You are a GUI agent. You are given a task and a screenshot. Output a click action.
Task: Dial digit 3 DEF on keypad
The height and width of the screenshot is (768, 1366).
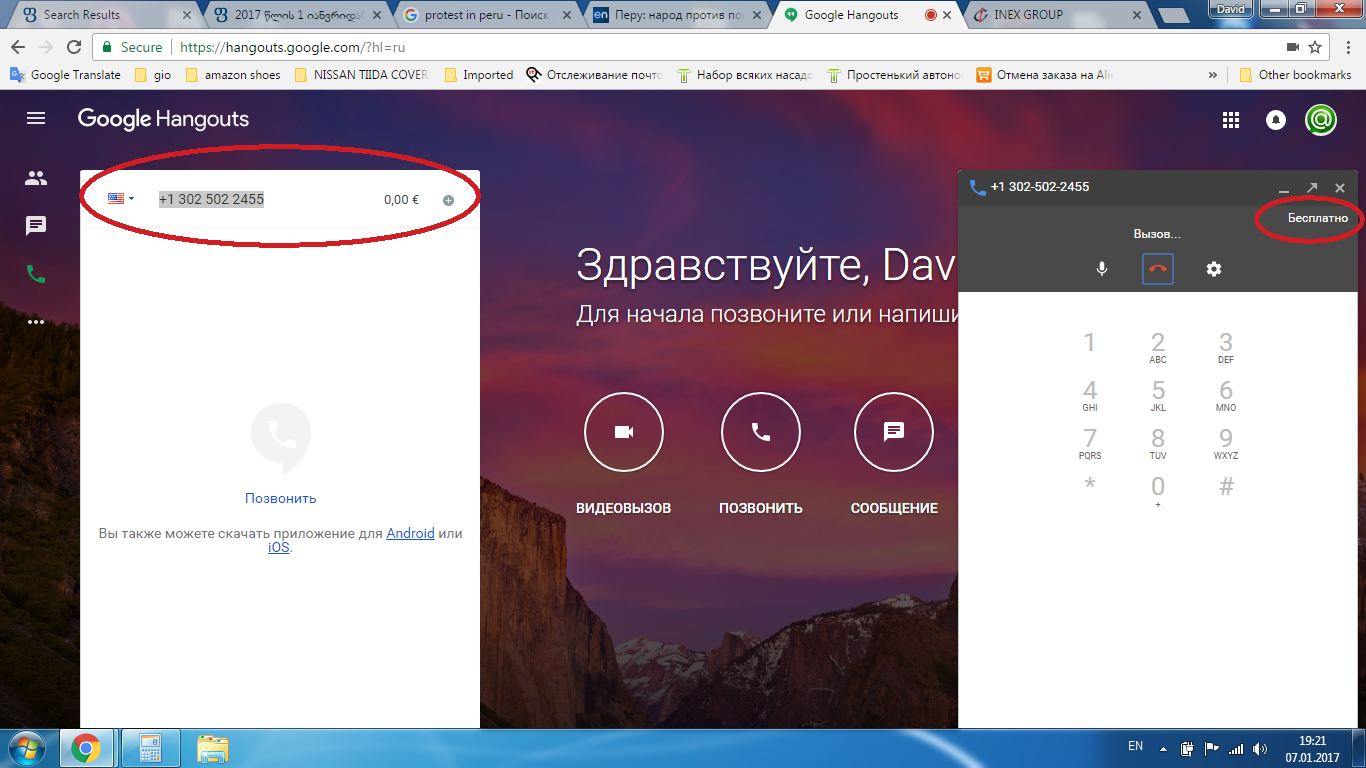point(1226,347)
